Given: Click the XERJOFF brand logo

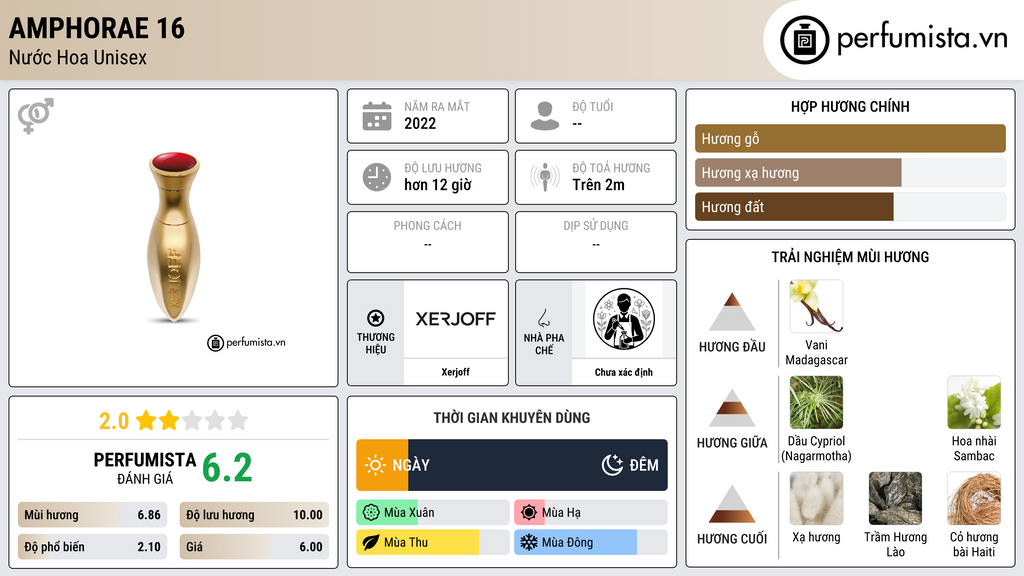Looking at the screenshot, I should point(456,319).
